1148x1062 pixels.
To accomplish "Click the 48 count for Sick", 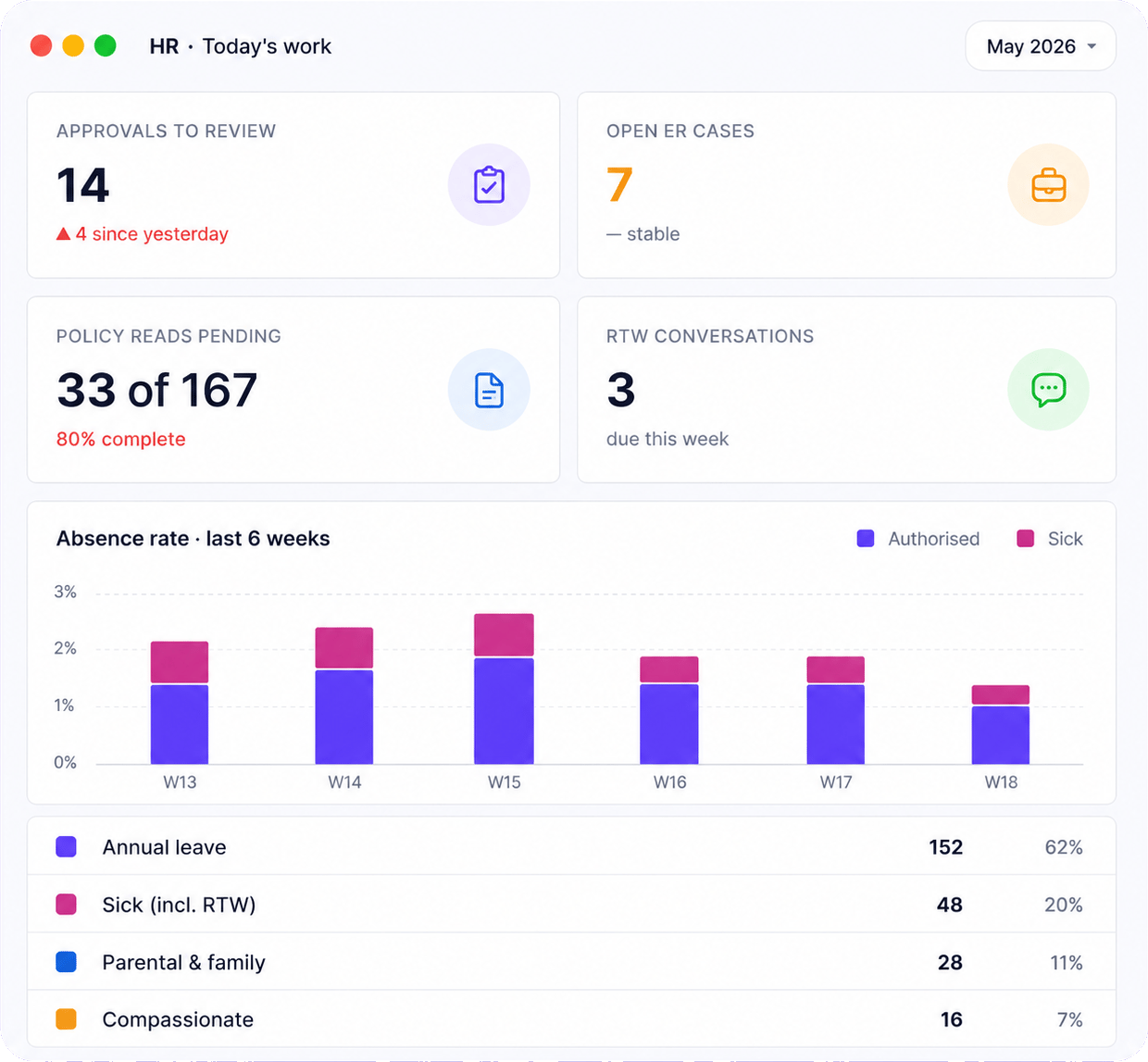I will [x=950, y=905].
